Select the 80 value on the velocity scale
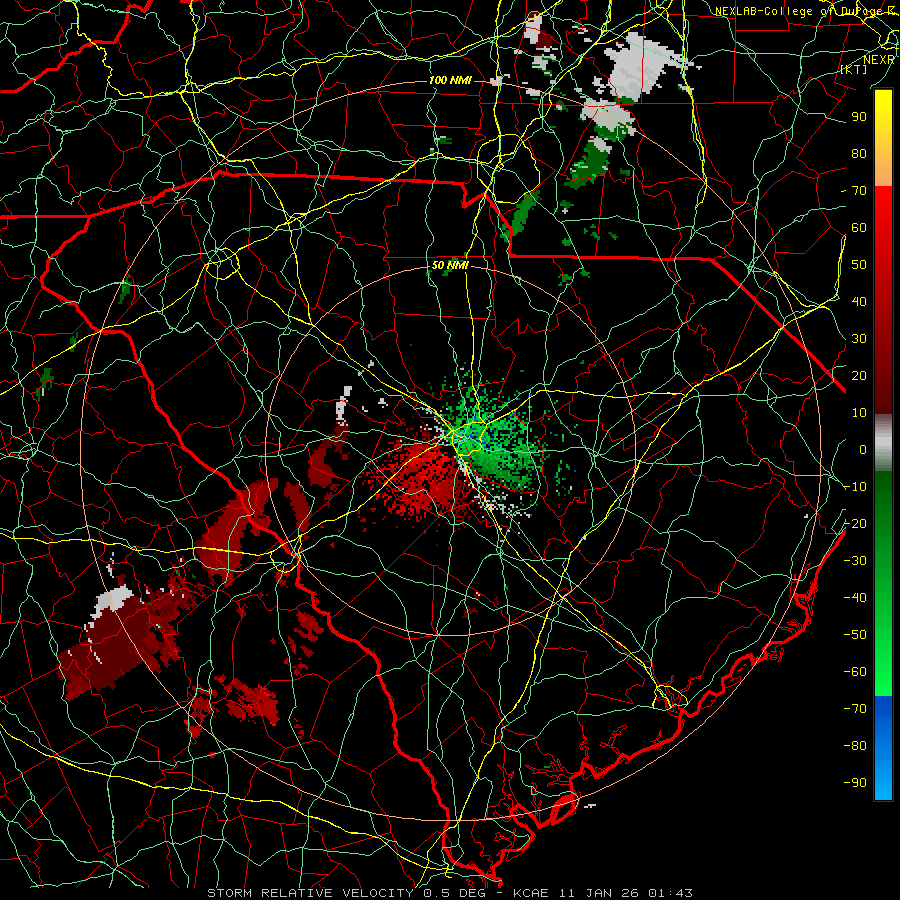This screenshot has height=900, width=900. 859,153
